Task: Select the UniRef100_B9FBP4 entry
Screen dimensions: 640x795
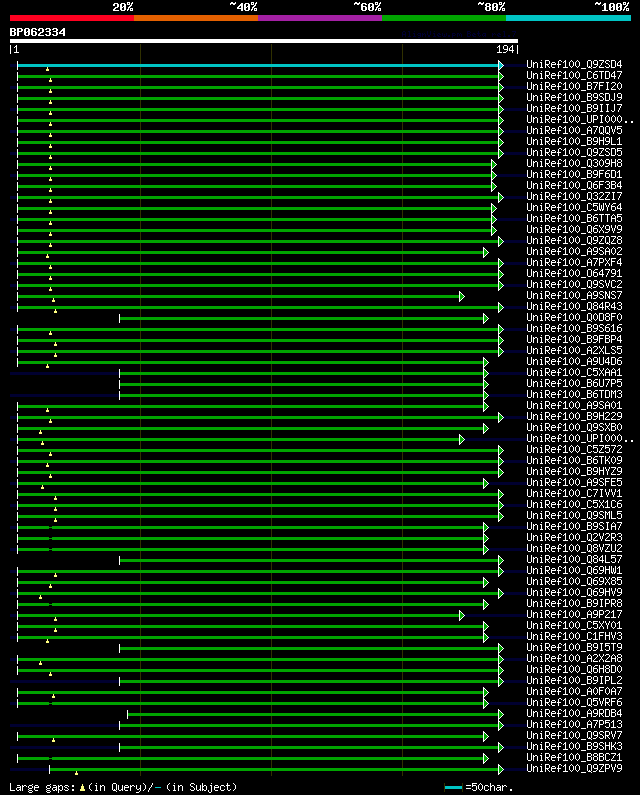Action: coord(574,340)
